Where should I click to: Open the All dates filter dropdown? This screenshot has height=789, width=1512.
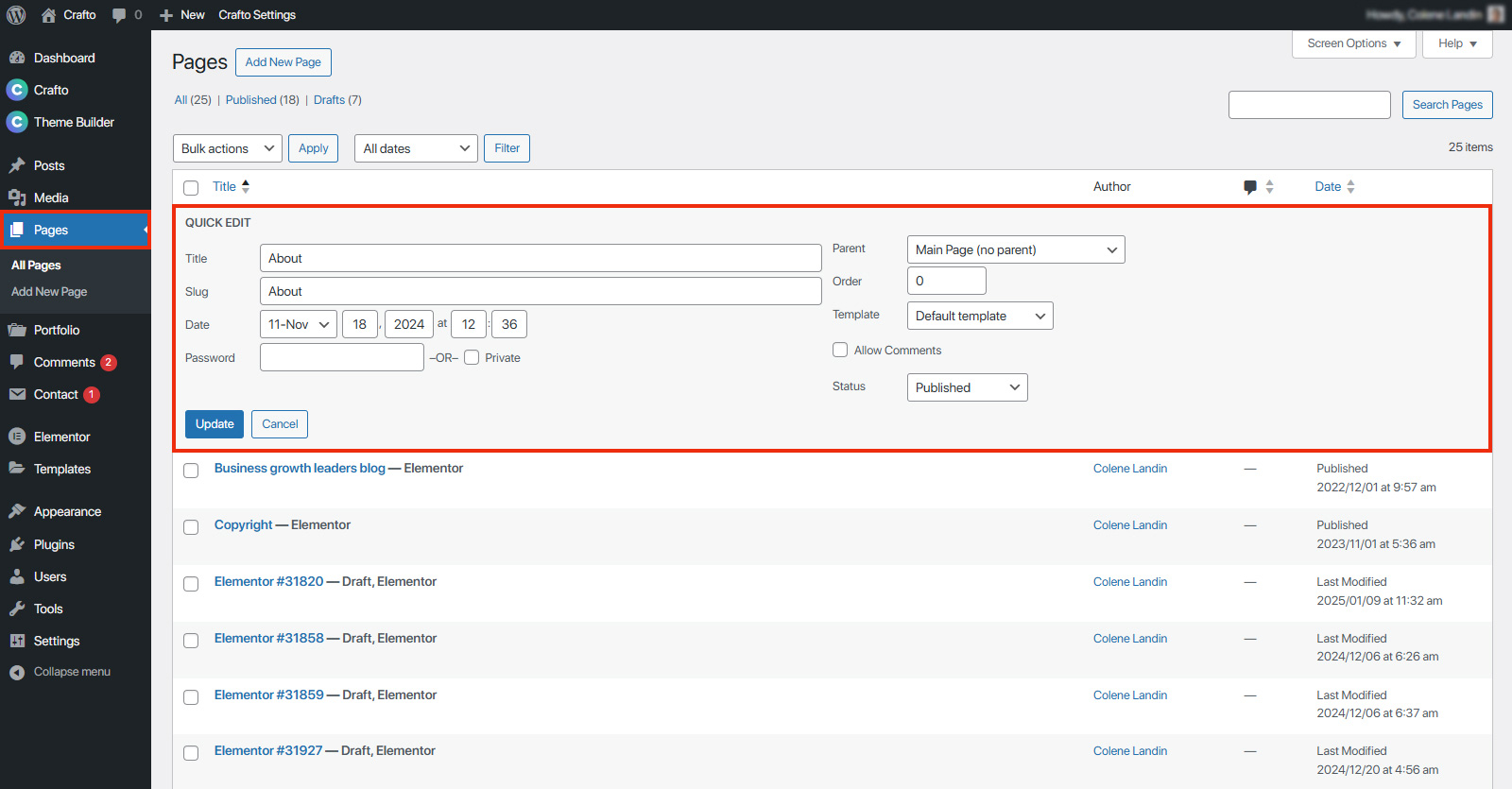coord(416,148)
